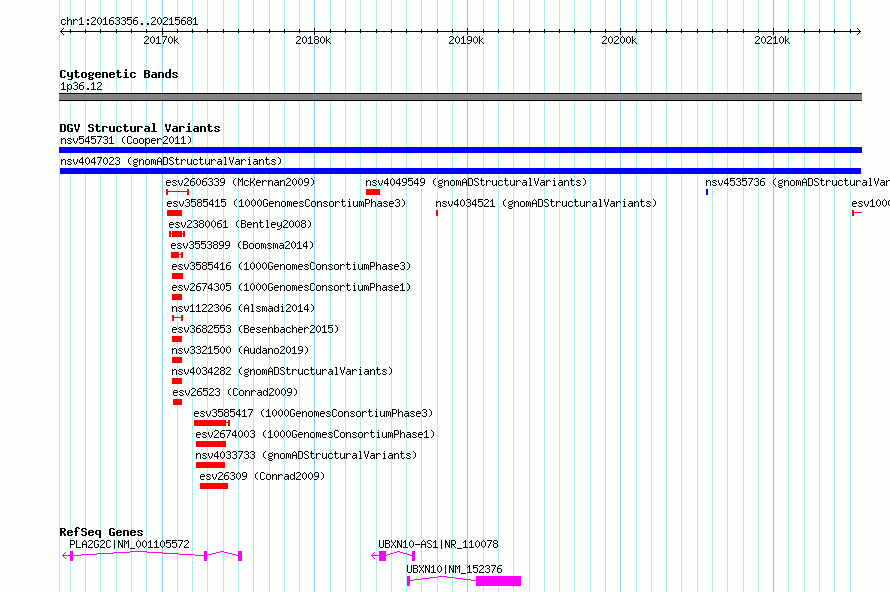
Task: Click the red bar under nsv4049549
Action: pyautogui.click(x=373, y=192)
